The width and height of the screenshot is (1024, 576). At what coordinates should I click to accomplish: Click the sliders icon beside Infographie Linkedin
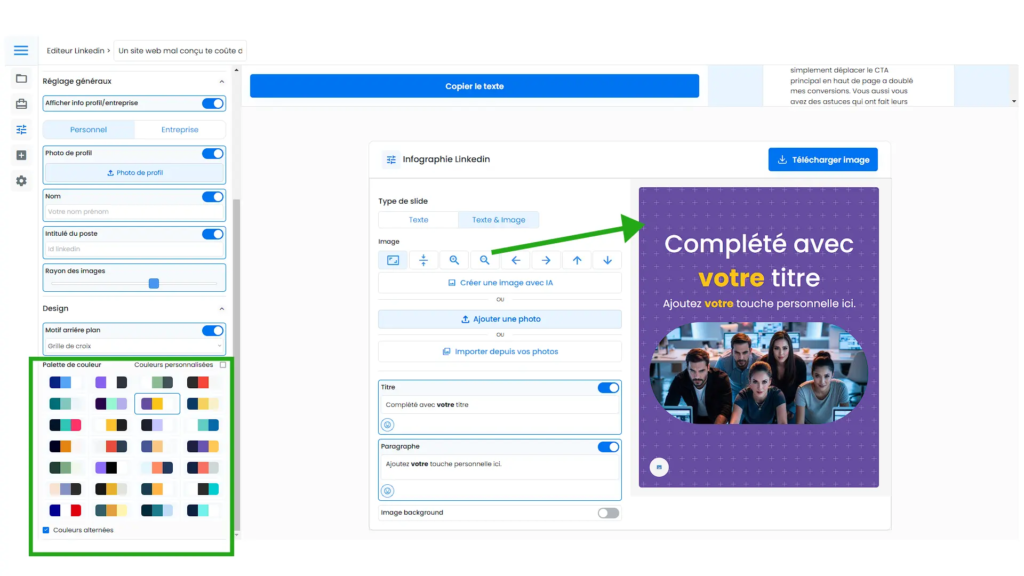[x=391, y=159]
